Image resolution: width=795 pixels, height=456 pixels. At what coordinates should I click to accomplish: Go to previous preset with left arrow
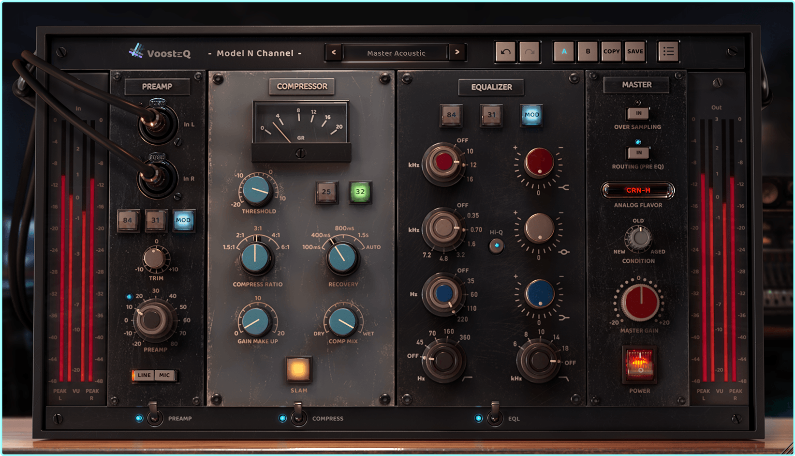334,52
